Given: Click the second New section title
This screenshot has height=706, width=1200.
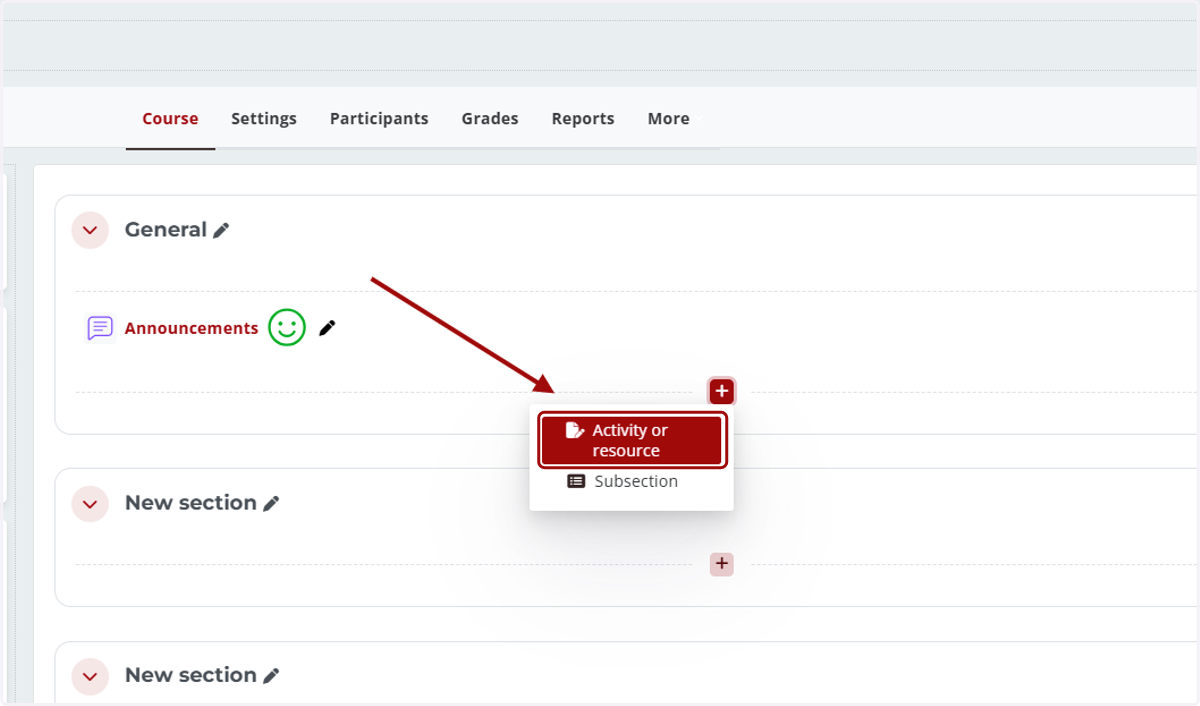Looking at the screenshot, I should point(190,675).
